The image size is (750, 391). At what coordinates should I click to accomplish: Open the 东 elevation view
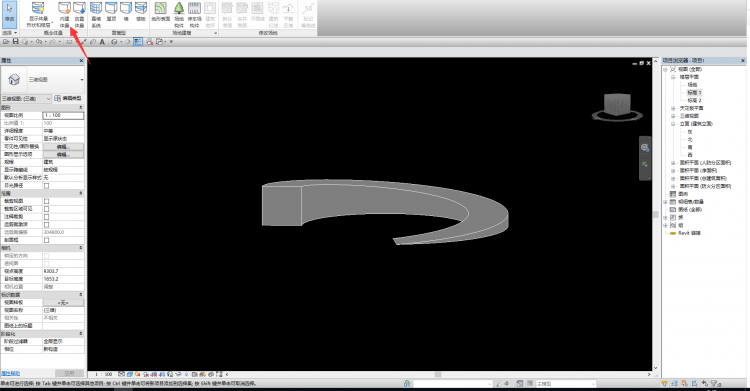(690, 132)
